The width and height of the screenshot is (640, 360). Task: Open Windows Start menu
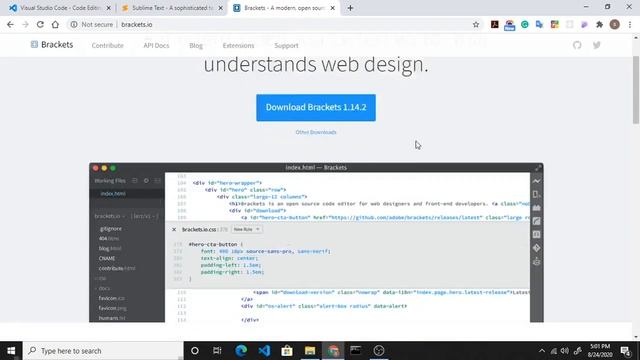11,351
